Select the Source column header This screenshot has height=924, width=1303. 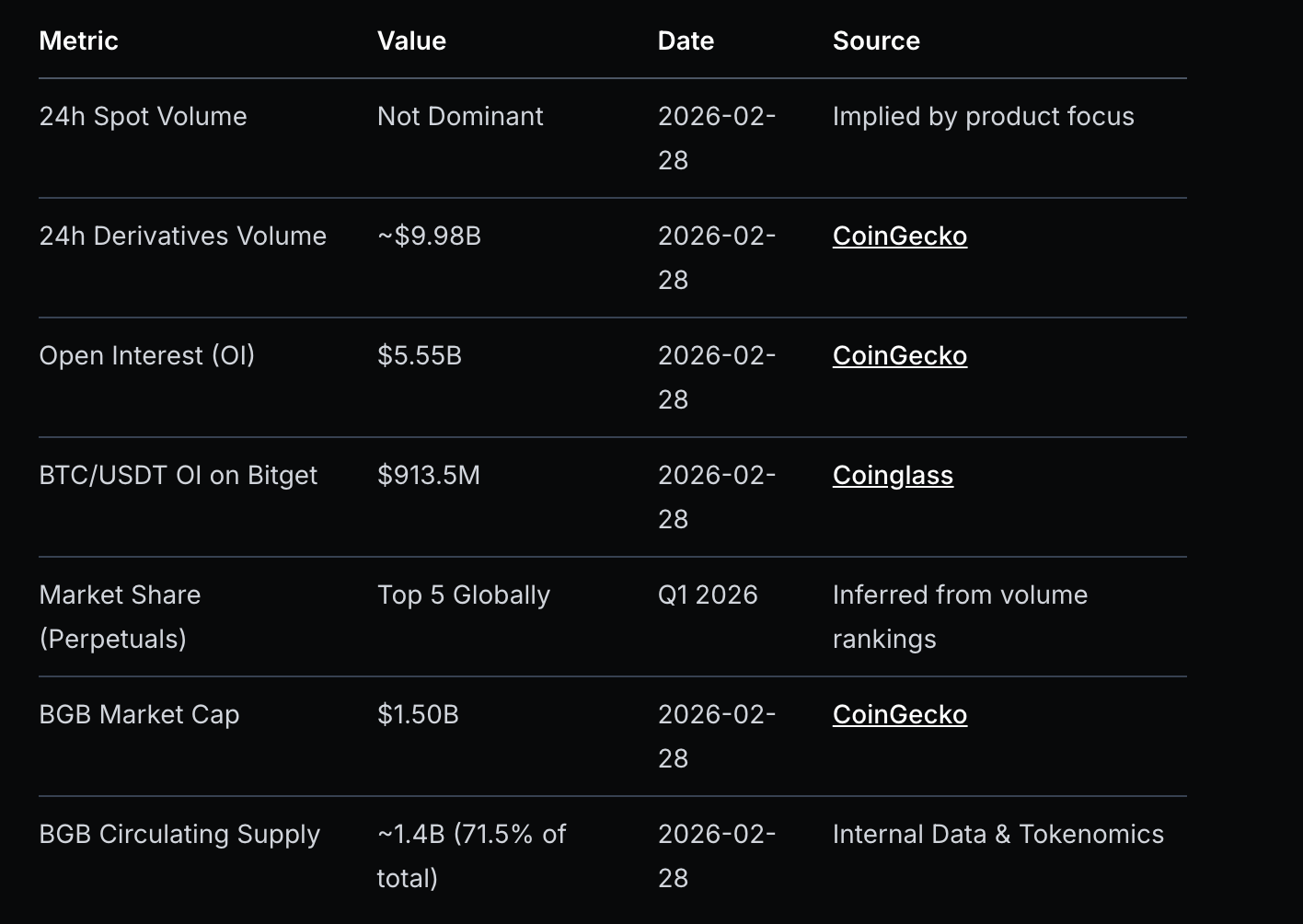(876, 41)
